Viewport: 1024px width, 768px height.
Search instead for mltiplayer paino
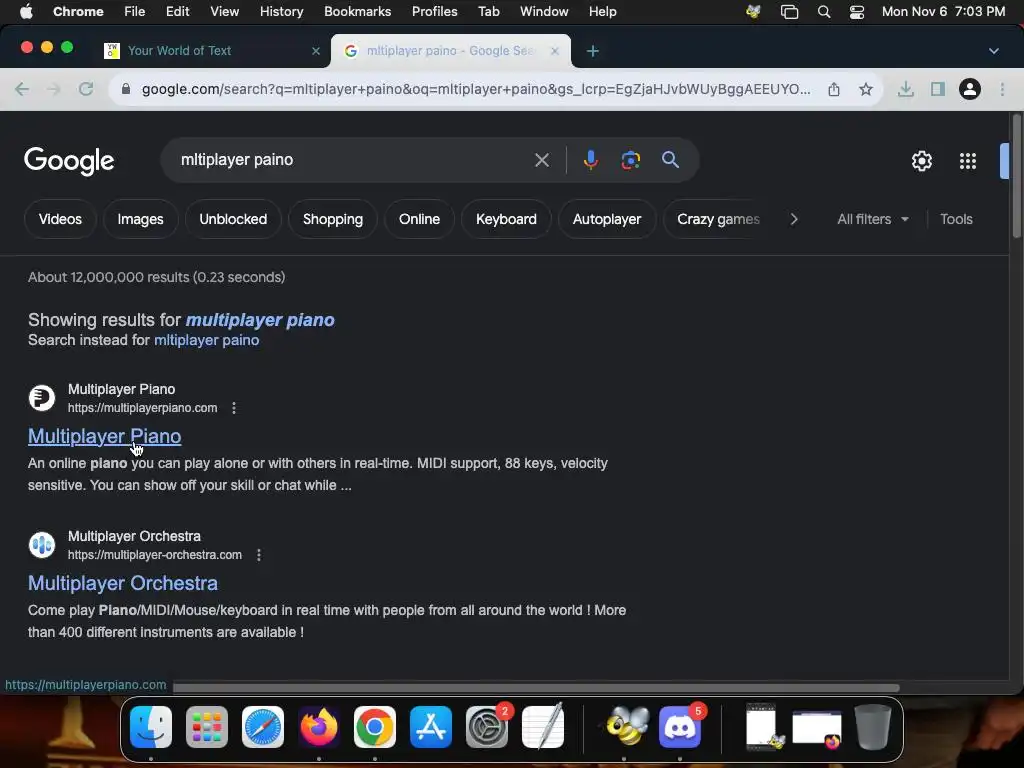(x=206, y=340)
